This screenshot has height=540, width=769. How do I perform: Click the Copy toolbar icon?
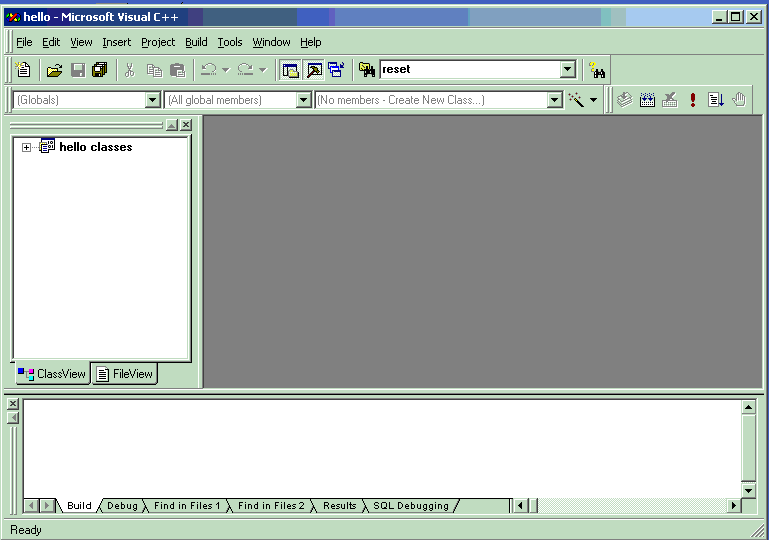[x=154, y=70]
